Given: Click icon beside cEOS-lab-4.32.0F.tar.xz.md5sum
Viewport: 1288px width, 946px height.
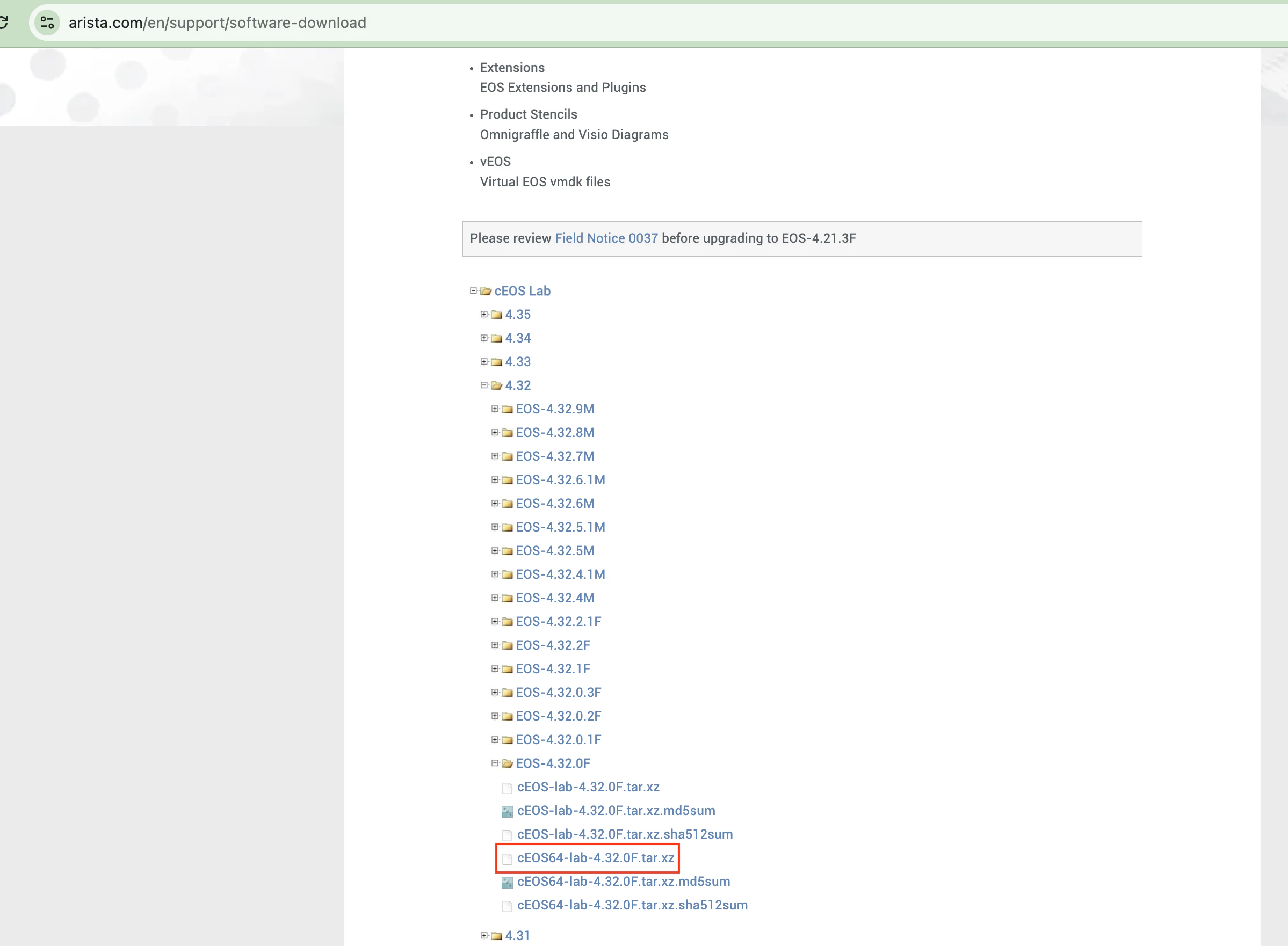Looking at the screenshot, I should (x=507, y=811).
